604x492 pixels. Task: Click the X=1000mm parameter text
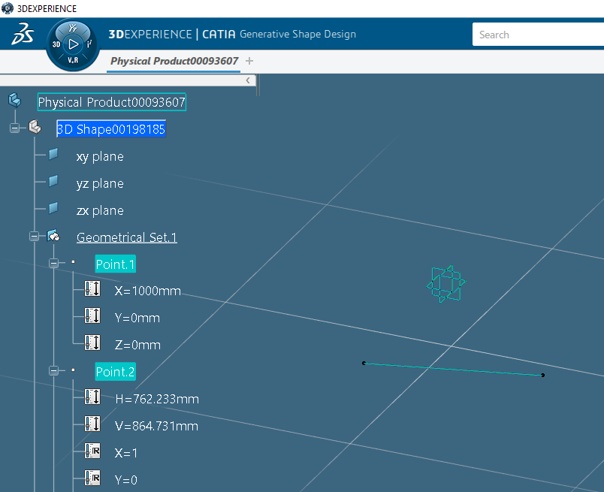pyautogui.click(x=148, y=290)
